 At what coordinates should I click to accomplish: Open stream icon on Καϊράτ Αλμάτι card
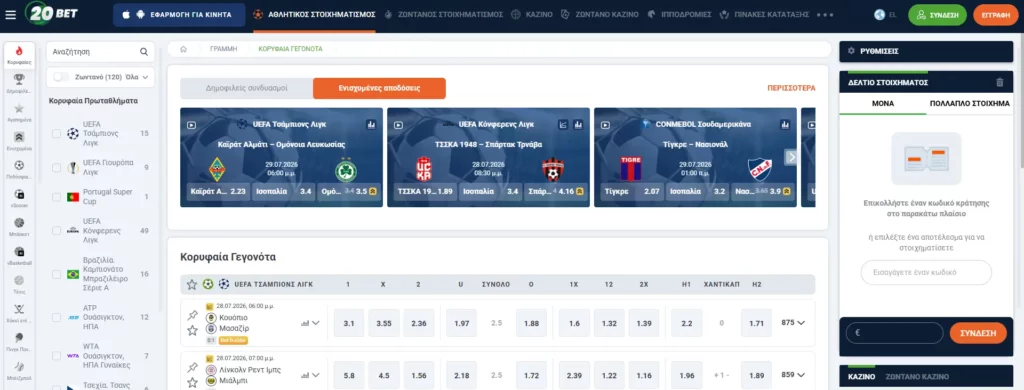[191, 124]
